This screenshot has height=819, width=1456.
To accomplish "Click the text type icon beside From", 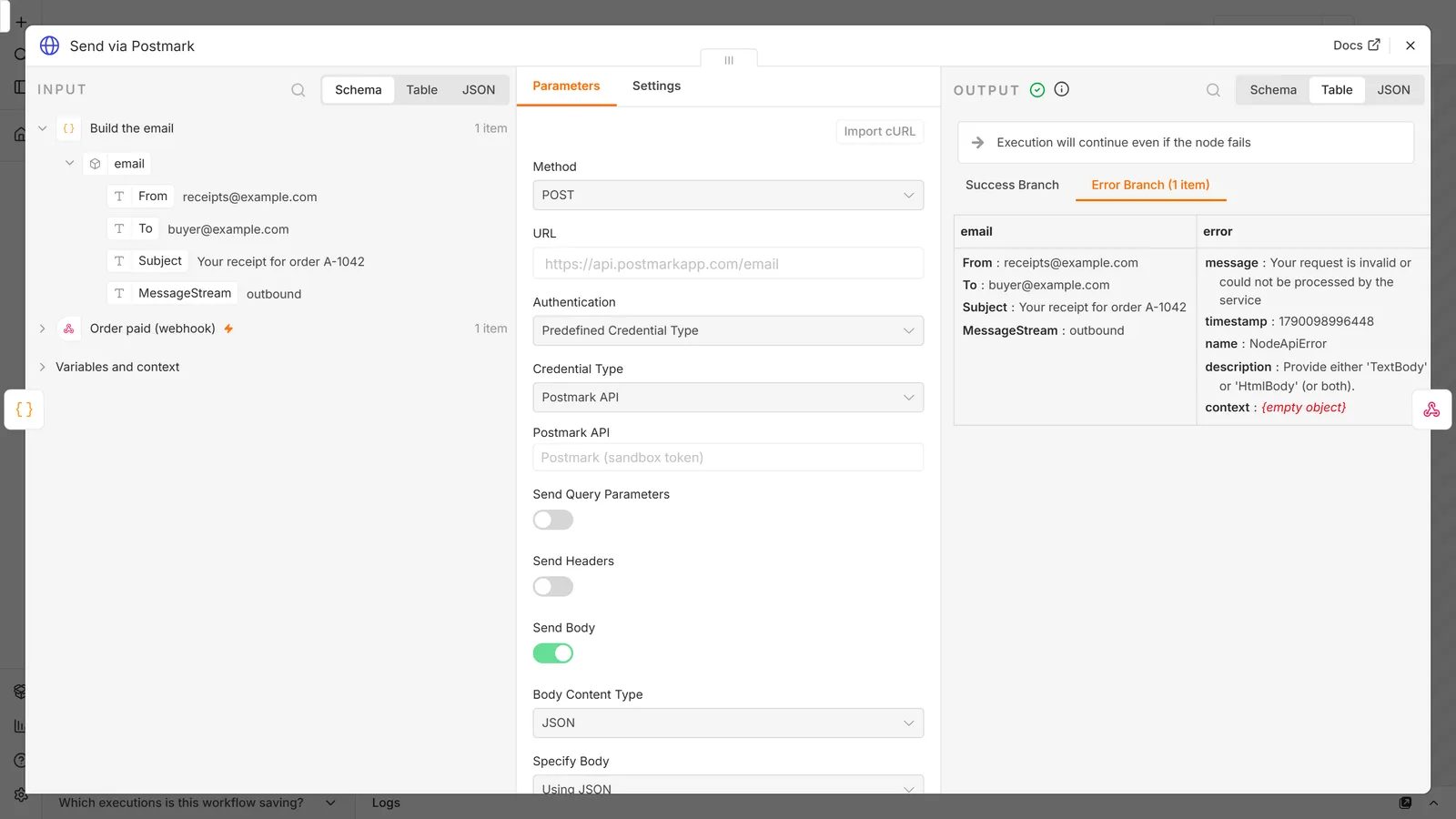I will tap(119, 197).
